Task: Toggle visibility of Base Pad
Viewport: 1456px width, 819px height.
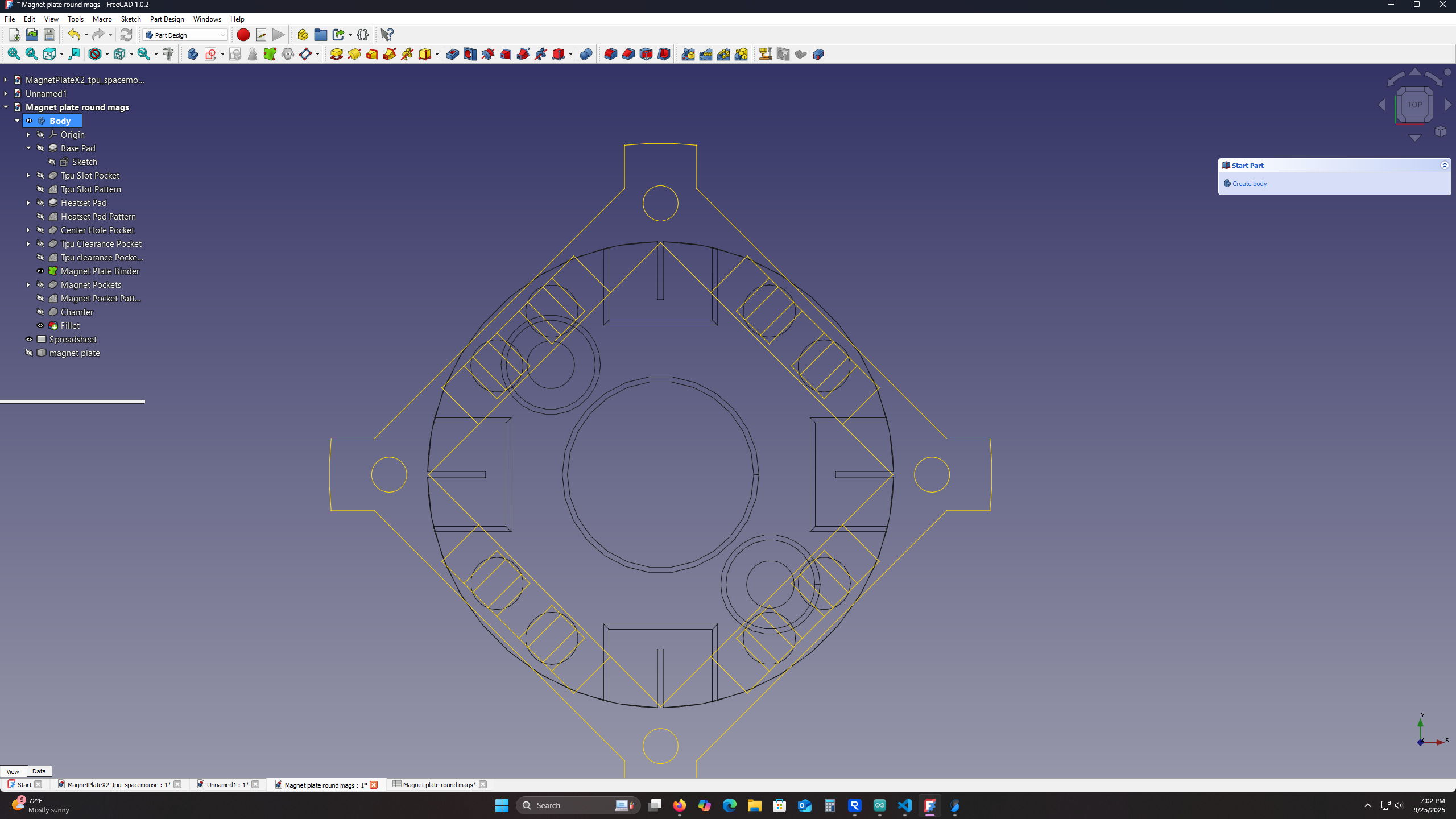Action: (40, 148)
